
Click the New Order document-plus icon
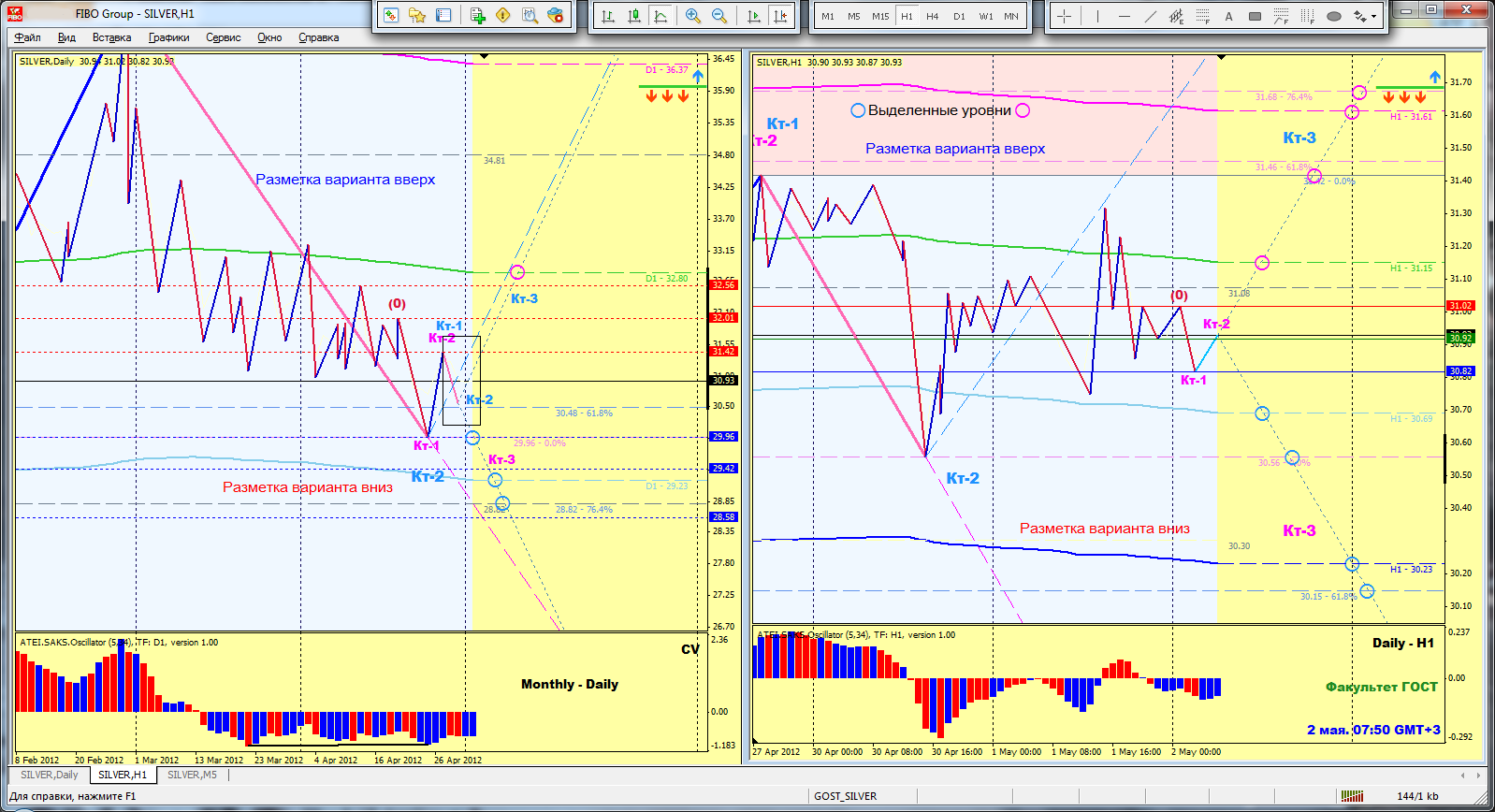pos(477,16)
